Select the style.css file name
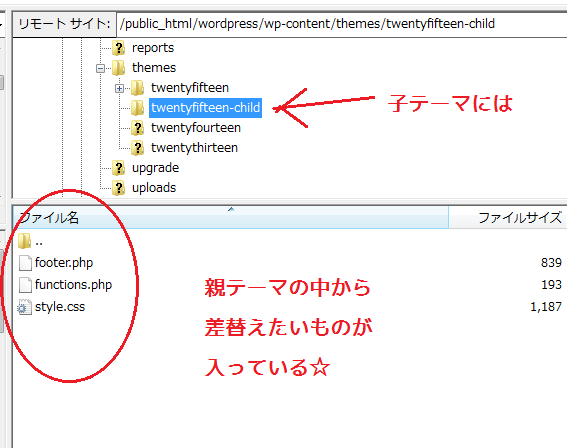567x448 pixels. (x=60, y=307)
